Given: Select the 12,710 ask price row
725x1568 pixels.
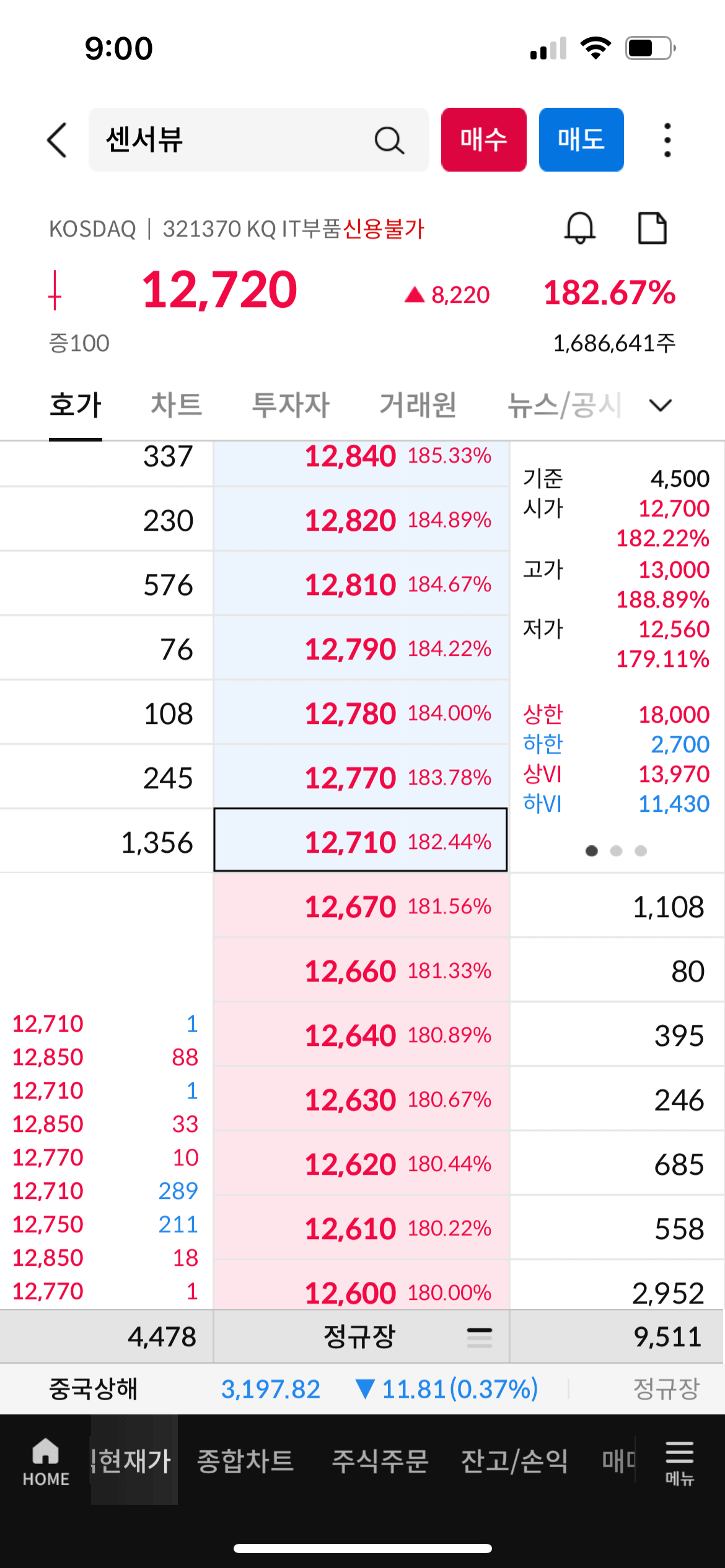Looking at the screenshot, I should coord(361,840).
